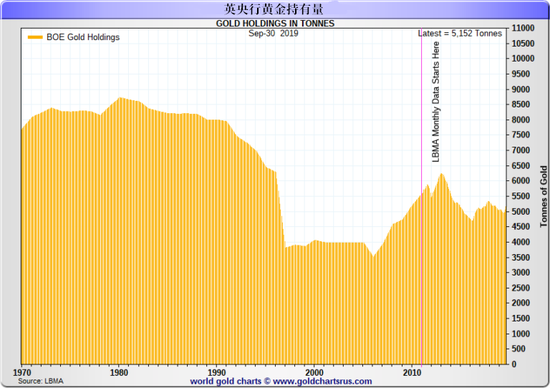This screenshot has height=388, width=550.
Task: Click the 'Sep-30 2019' date label
Action: click(x=273, y=33)
